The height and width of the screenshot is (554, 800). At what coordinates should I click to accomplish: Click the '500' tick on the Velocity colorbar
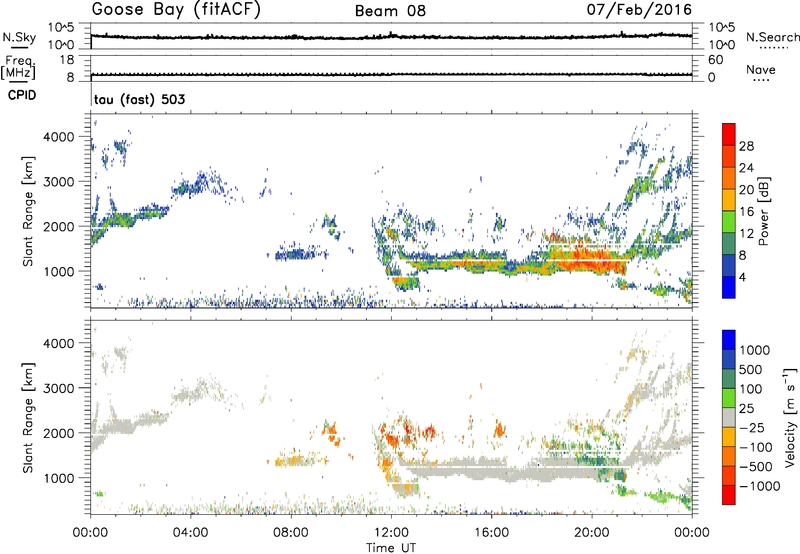[751, 369]
